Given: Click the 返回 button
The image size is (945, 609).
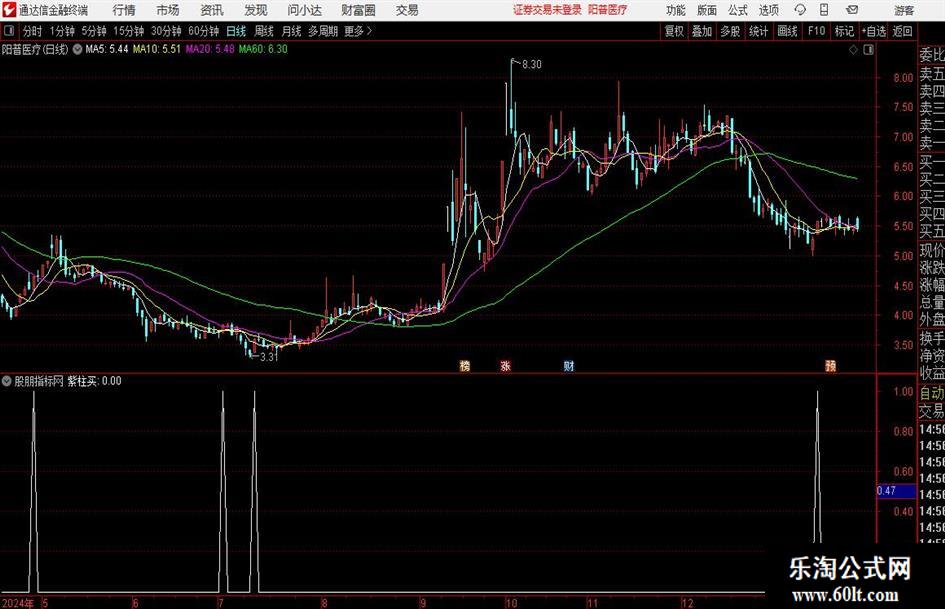Looking at the screenshot, I should click(903, 31).
